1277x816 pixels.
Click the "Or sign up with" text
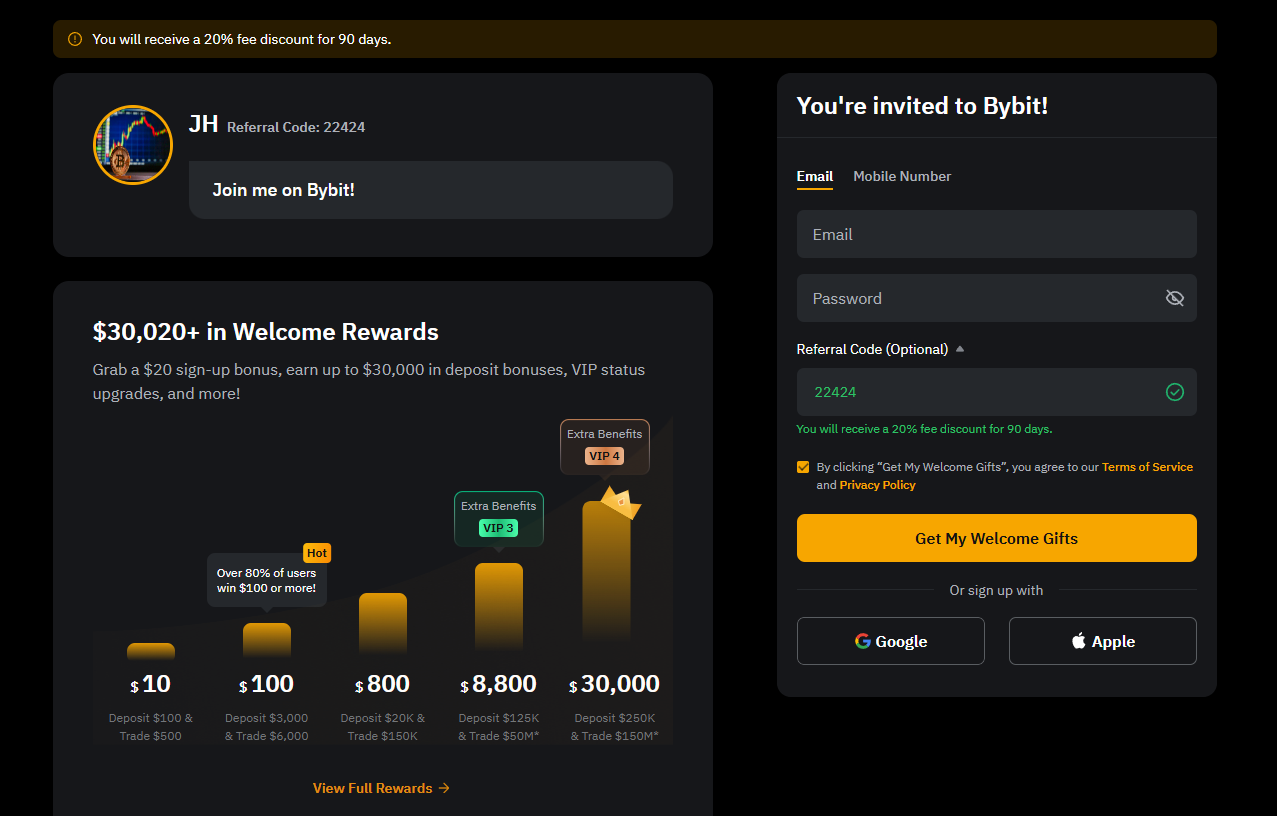[996, 590]
